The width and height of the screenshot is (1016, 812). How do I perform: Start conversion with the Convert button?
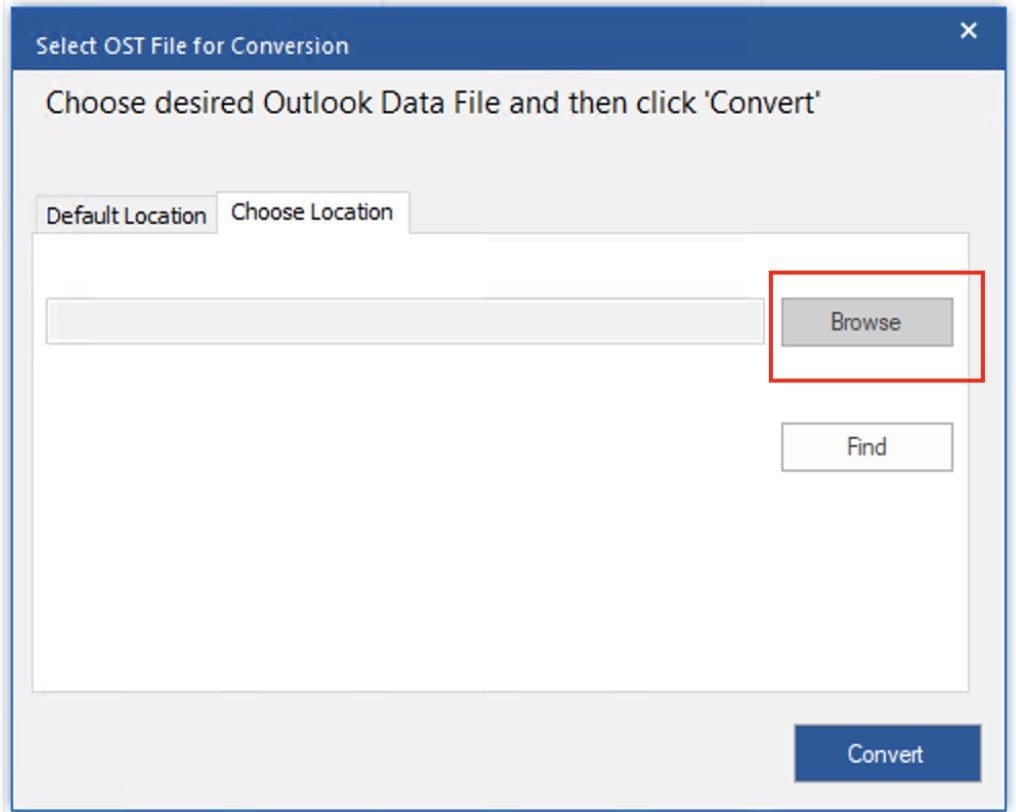point(886,753)
